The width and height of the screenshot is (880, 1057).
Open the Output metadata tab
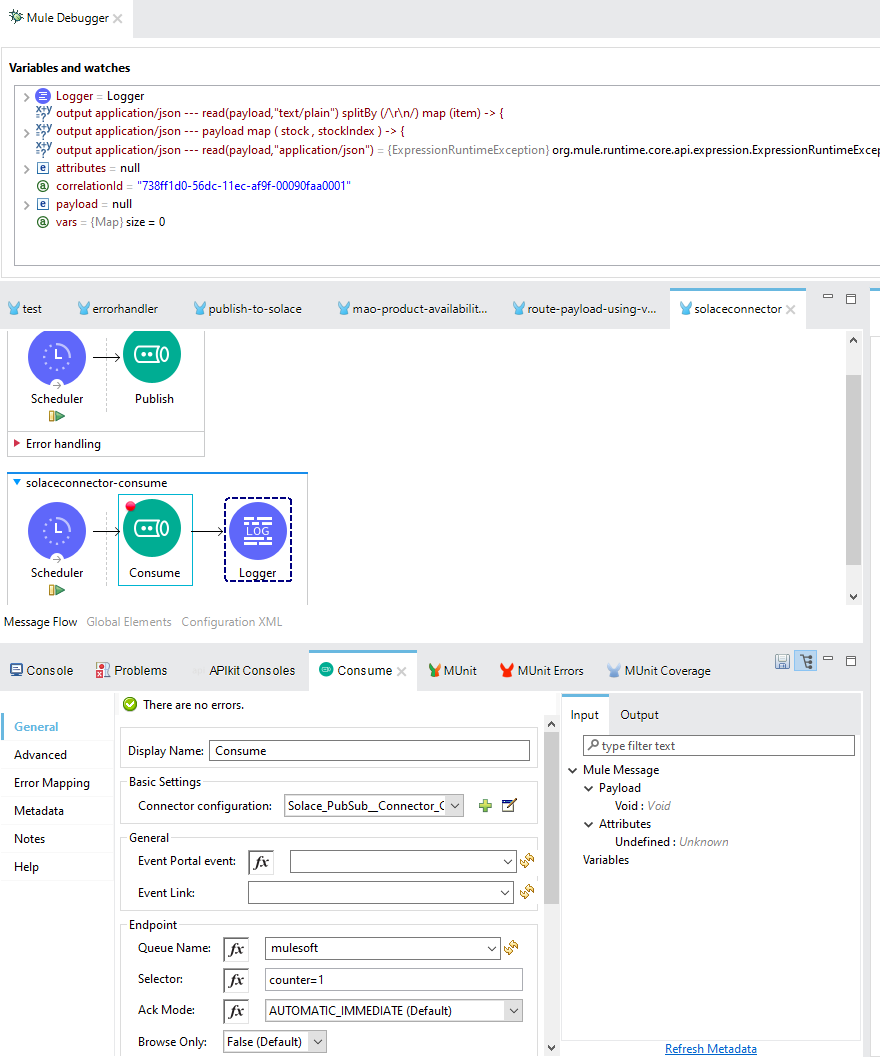(x=639, y=715)
